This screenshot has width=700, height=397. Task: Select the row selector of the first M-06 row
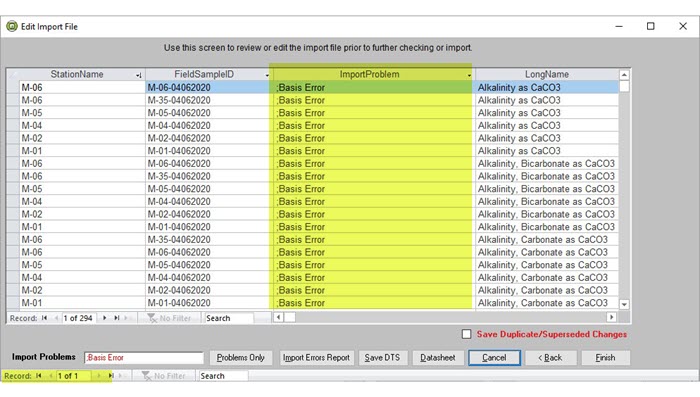tap(13, 87)
